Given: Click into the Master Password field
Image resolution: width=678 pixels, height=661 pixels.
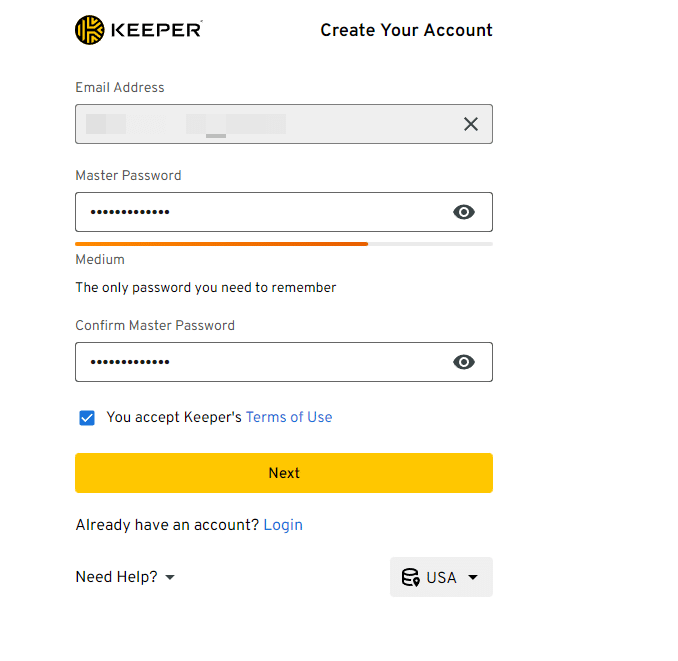Looking at the screenshot, I should 260,212.
